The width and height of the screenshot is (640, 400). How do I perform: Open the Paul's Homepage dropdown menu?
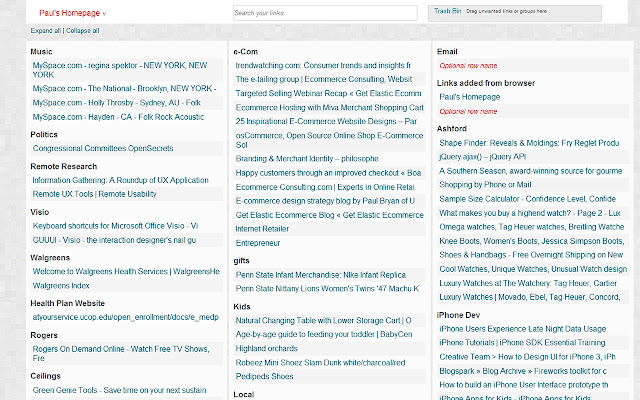click(x=72, y=13)
